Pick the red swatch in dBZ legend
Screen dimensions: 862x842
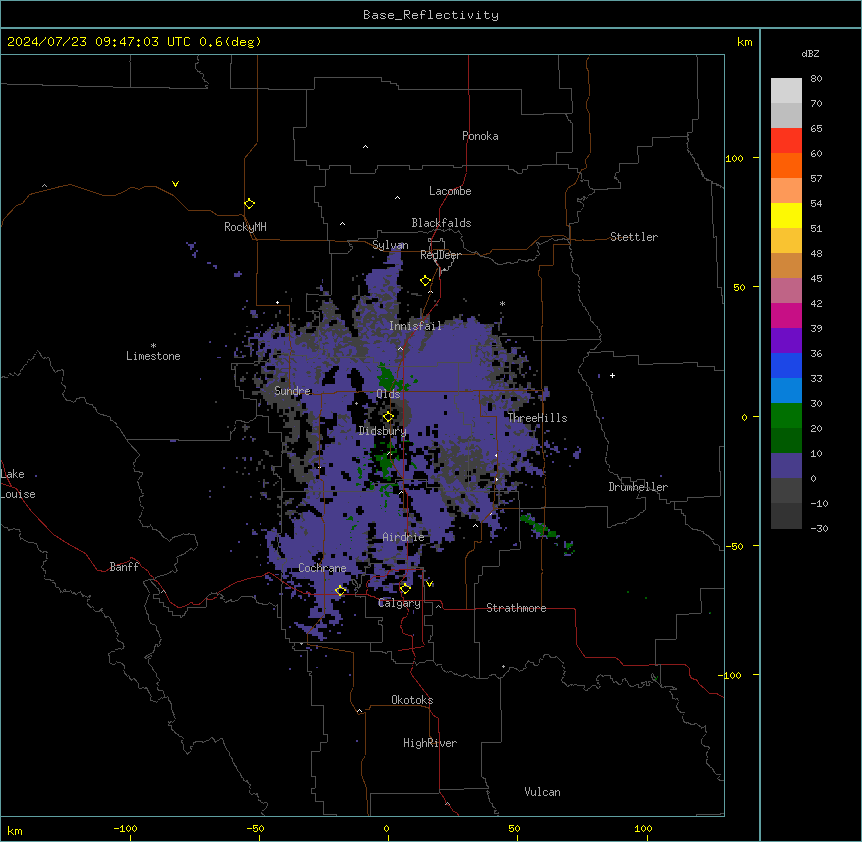[786, 141]
